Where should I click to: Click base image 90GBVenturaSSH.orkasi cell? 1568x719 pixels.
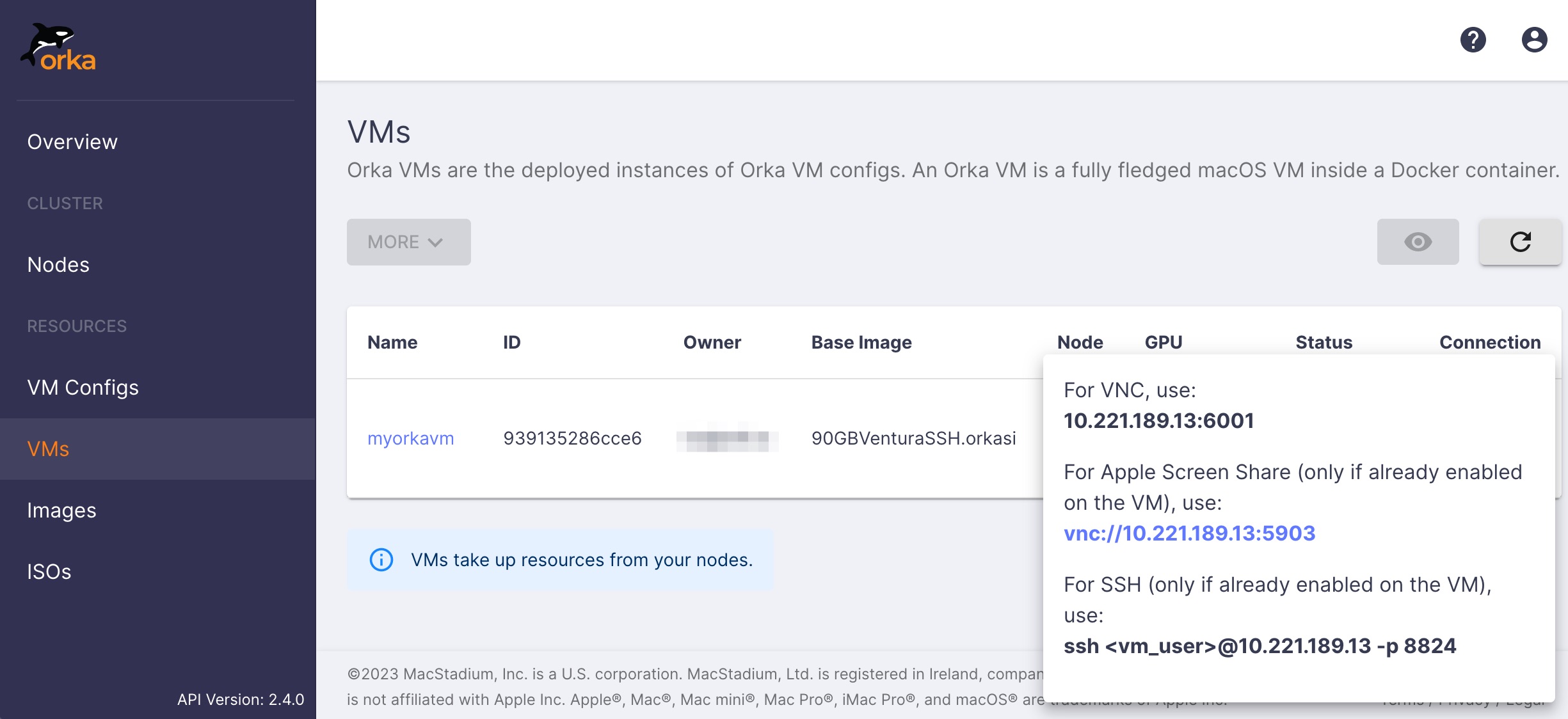pyautogui.click(x=913, y=438)
